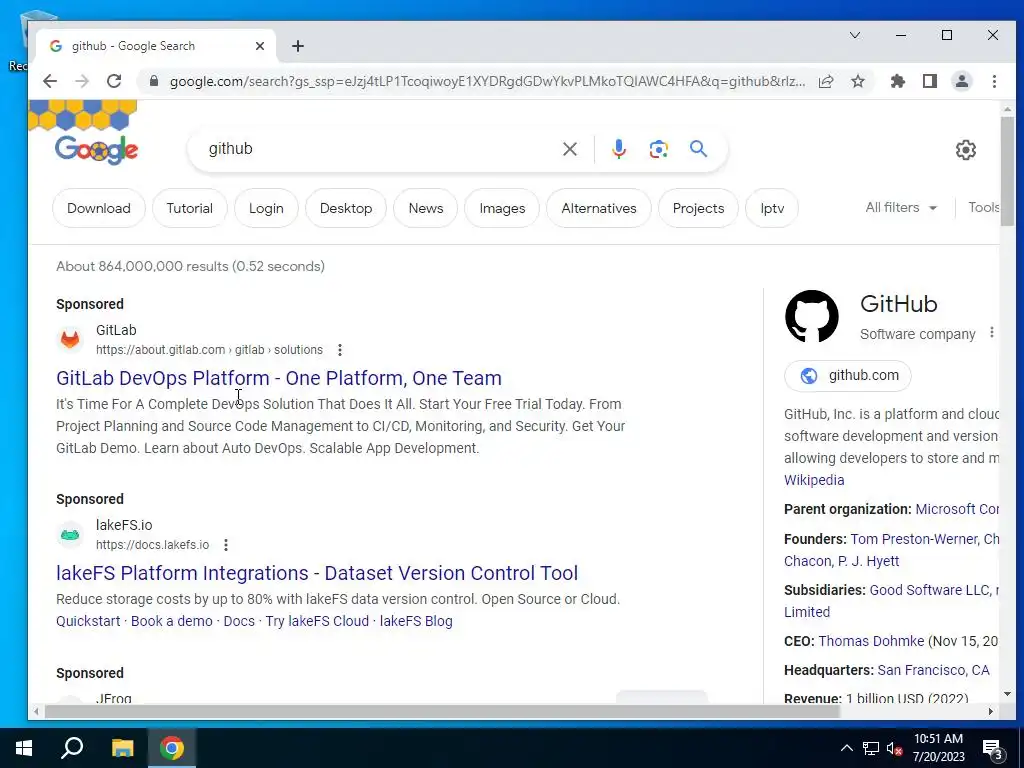This screenshot has width=1024, height=768.
Task: Open the lakeFS Quickstart sitelink
Action: pyautogui.click(x=88, y=621)
